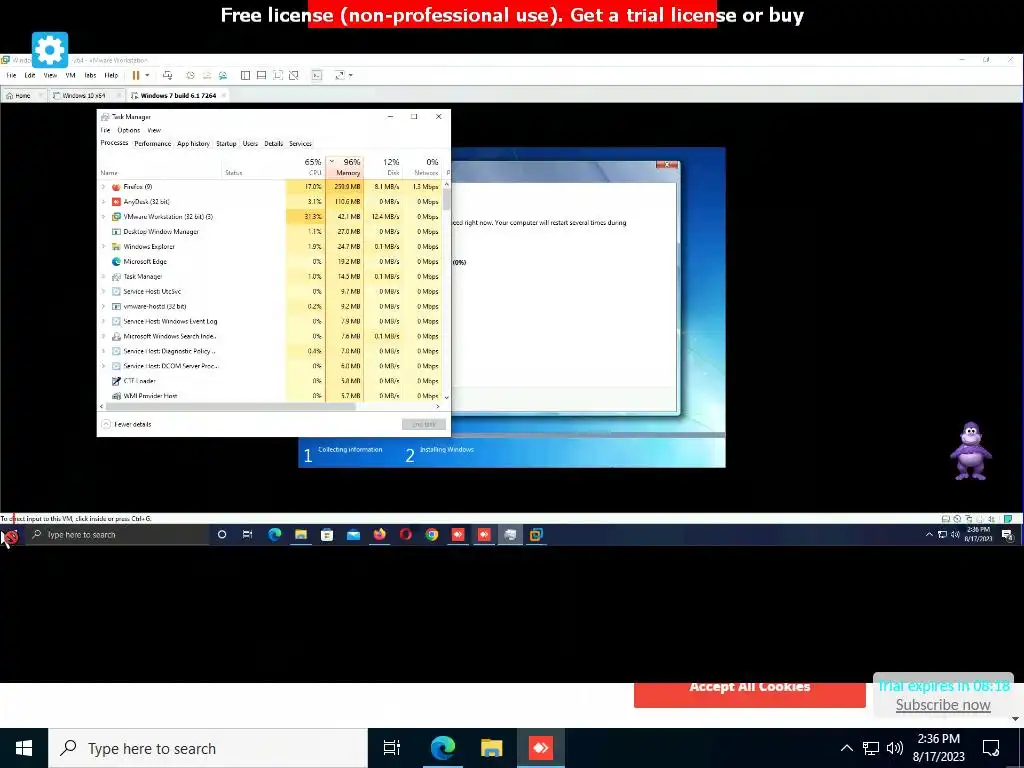Screen dimensions: 1024x768
Task: Switch to Task Manager Performance tab
Action: pos(152,144)
